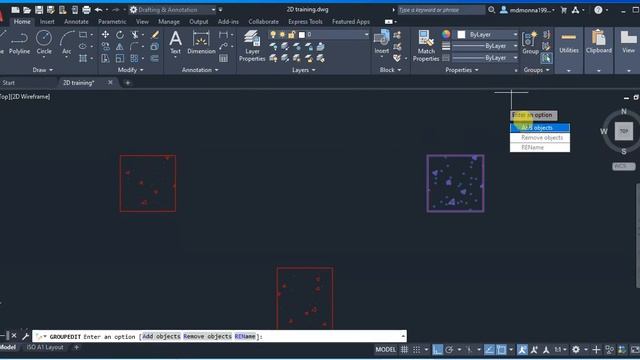The height and width of the screenshot is (360, 640).
Task: Toggle polar tracking in status bar
Action: pos(449,350)
